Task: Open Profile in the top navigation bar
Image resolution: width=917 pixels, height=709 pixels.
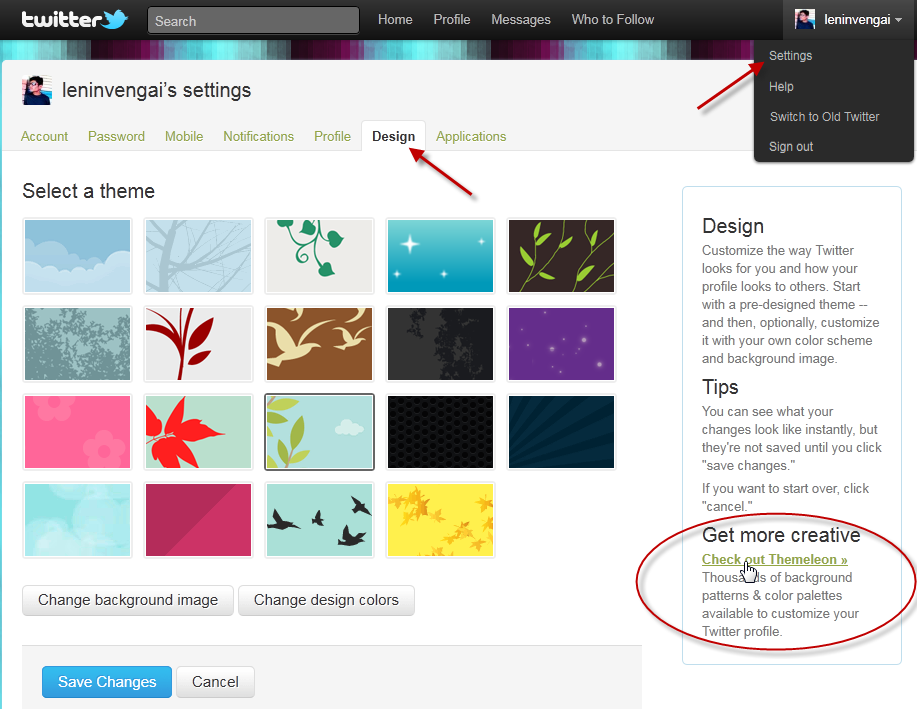Action: [x=451, y=20]
